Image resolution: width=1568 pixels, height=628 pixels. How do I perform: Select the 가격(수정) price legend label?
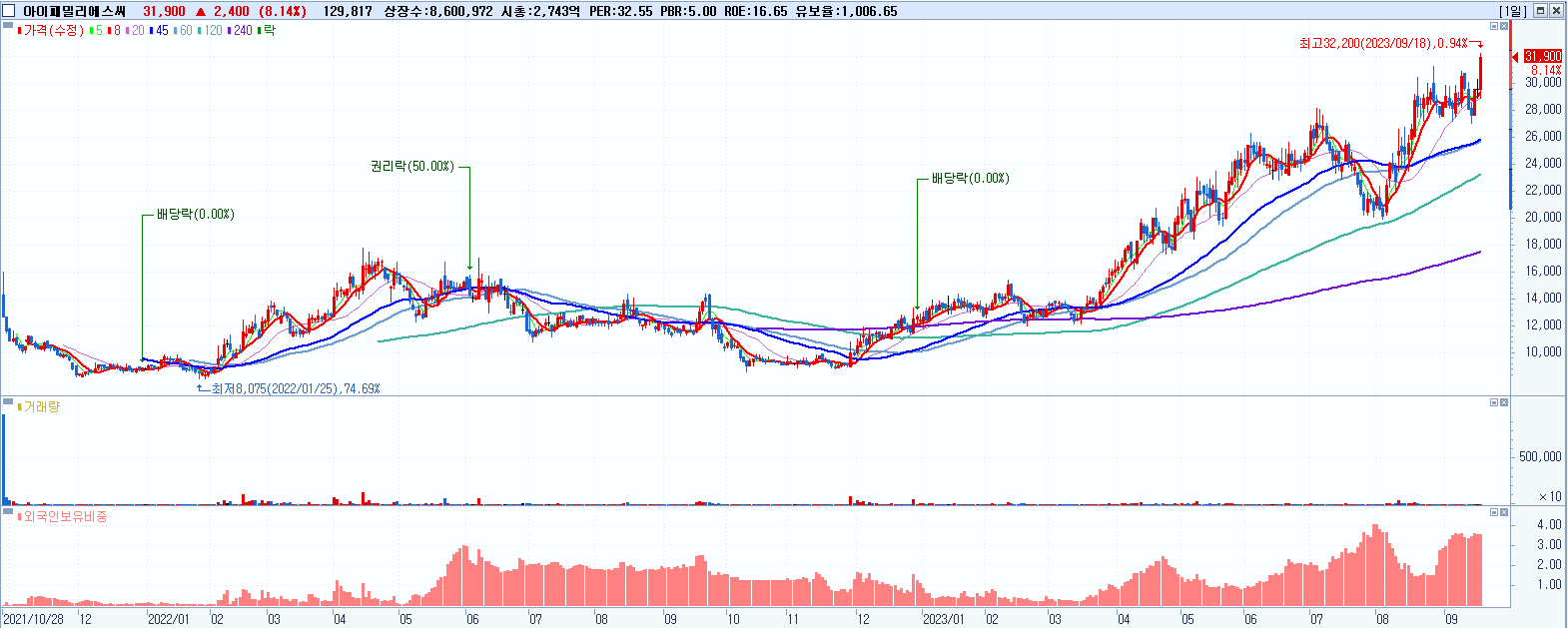tap(52, 31)
